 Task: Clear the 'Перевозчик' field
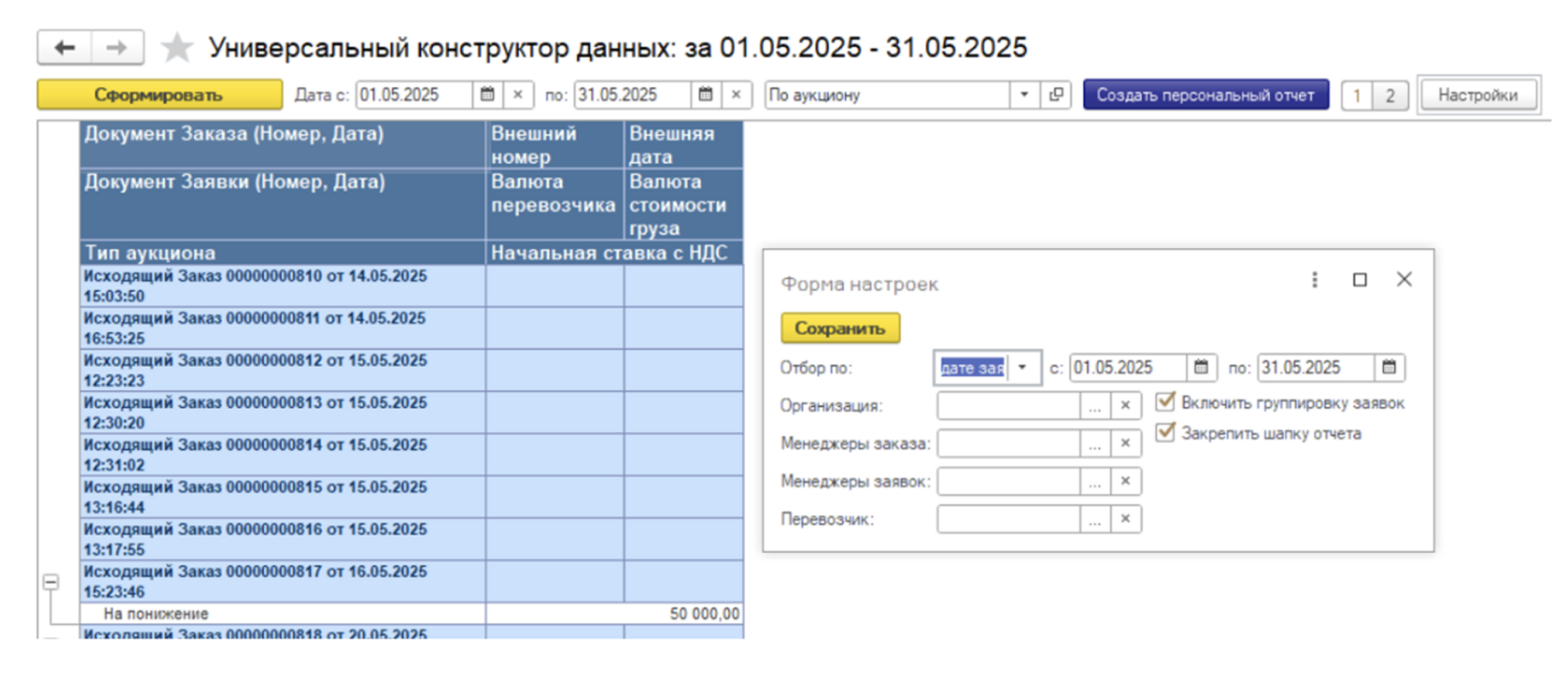[1126, 520]
